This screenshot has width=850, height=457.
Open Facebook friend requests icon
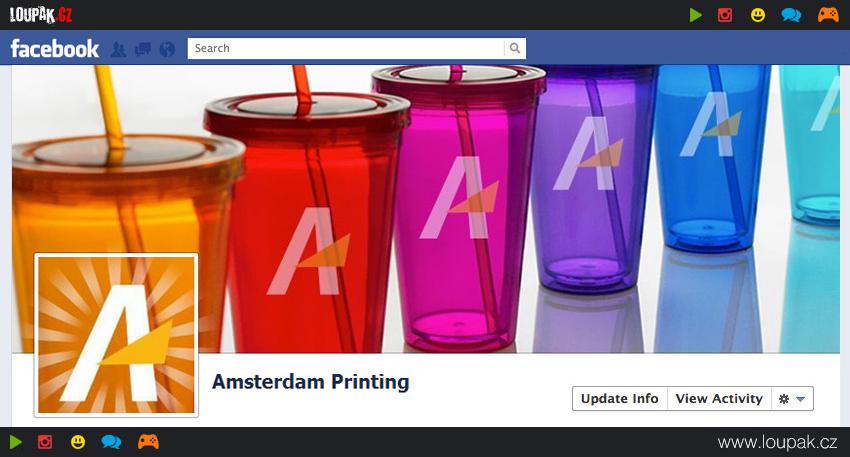point(118,49)
